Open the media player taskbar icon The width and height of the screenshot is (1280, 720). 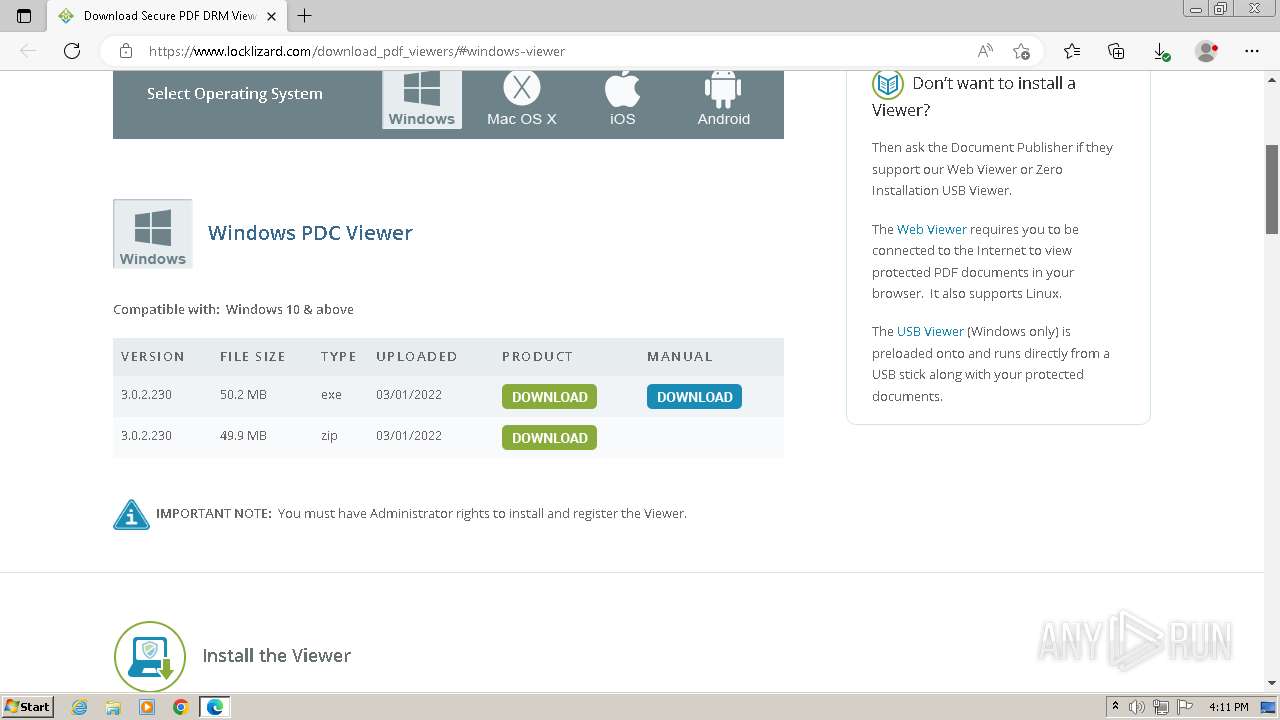coord(147,707)
